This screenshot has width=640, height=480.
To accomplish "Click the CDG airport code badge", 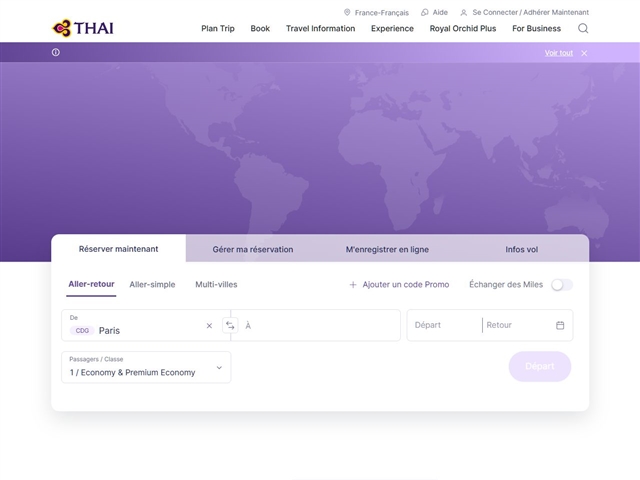I will [x=82, y=330].
